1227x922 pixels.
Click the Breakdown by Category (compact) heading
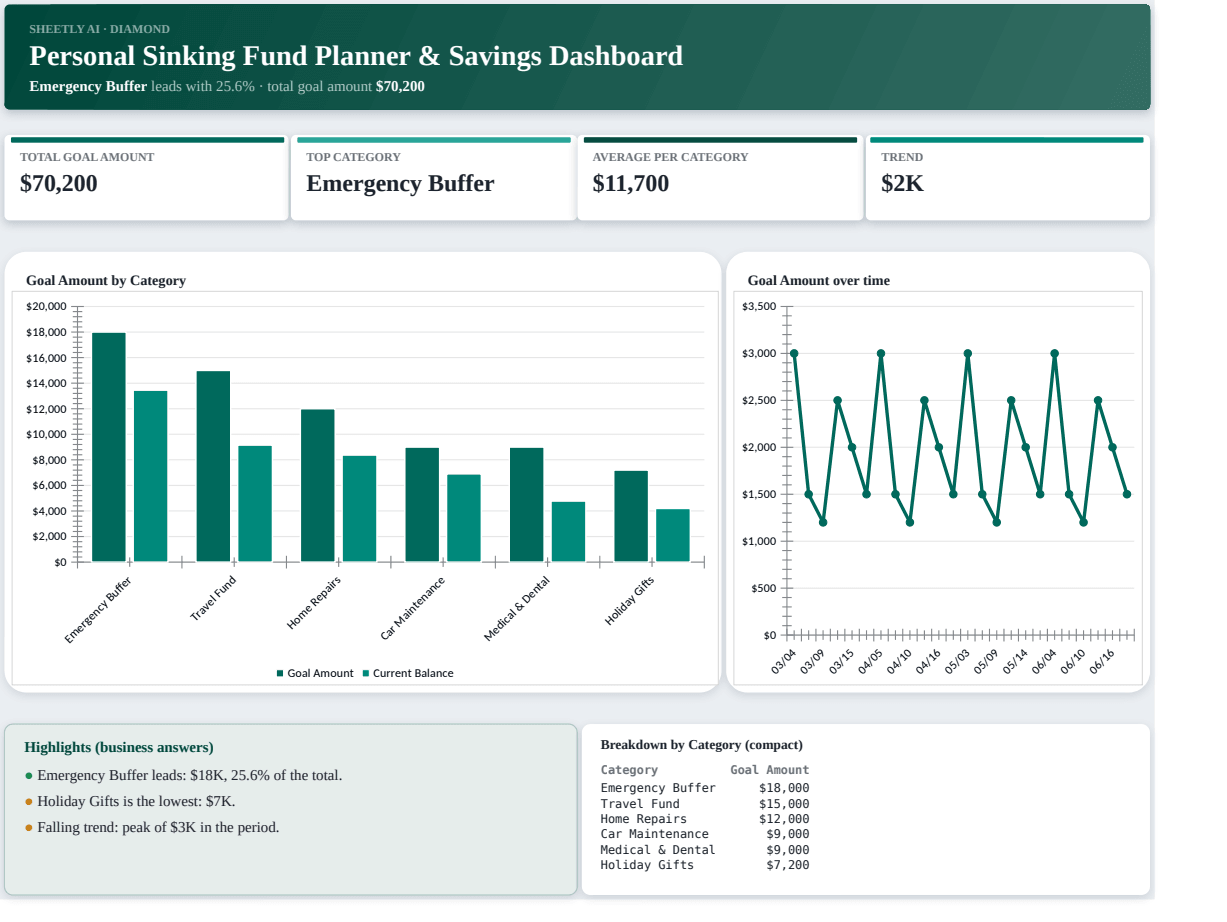tap(702, 745)
